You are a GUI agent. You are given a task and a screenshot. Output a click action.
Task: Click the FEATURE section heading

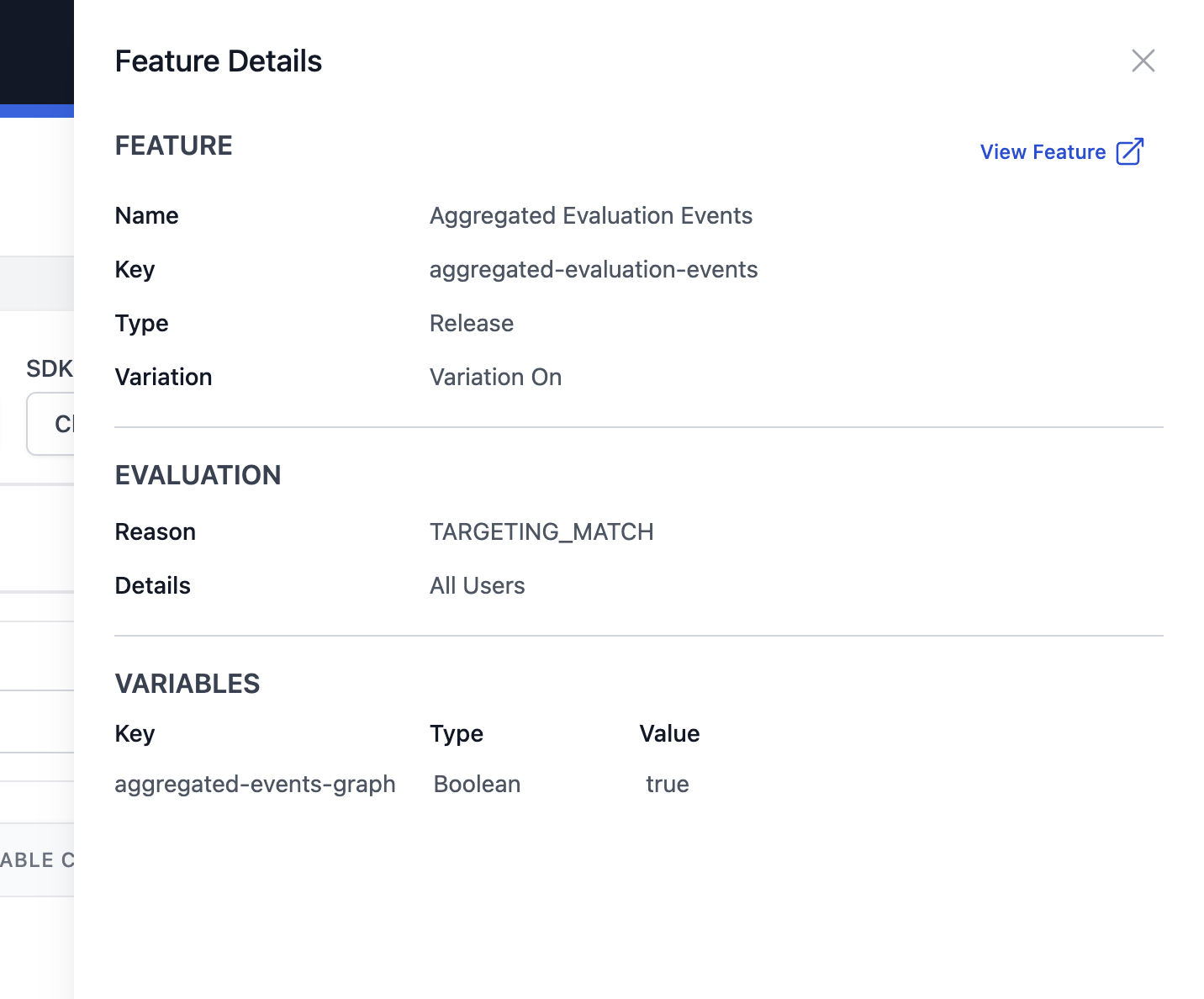pos(173,145)
